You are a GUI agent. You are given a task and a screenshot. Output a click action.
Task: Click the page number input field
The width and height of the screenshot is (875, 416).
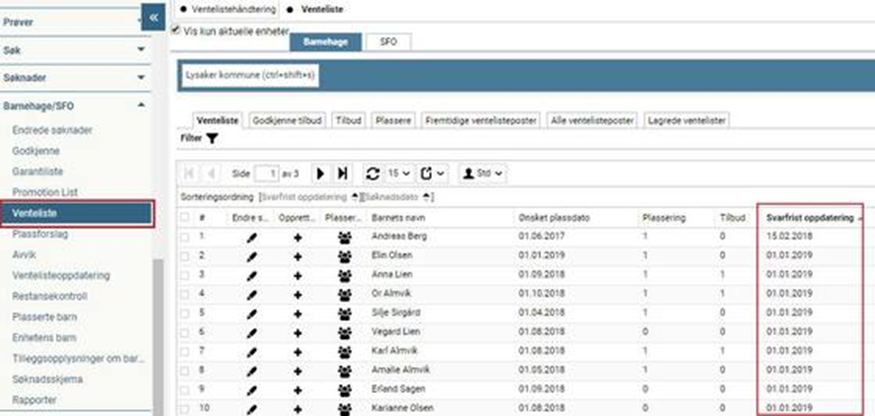(265, 172)
